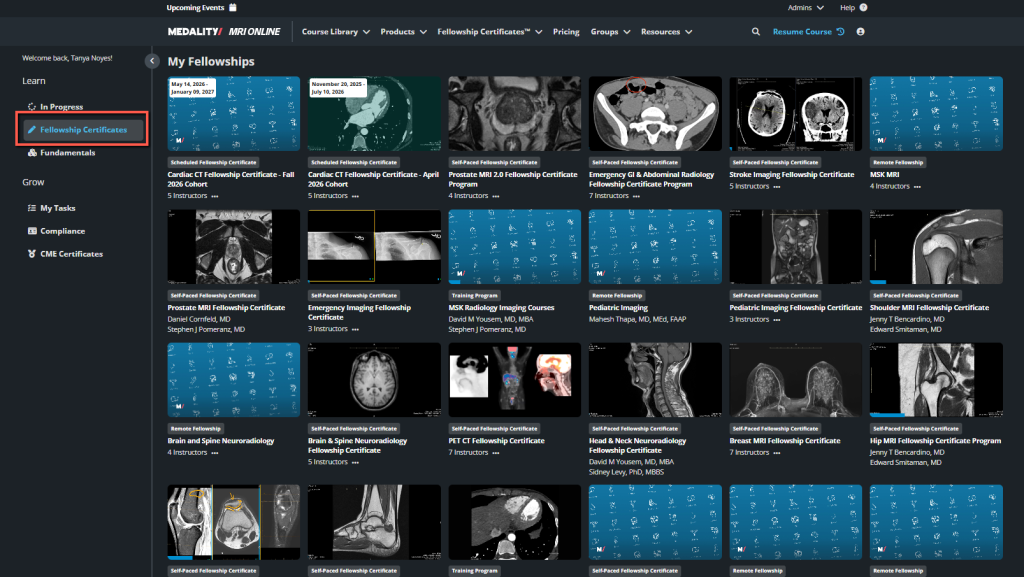This screenshot has height=577, width=1024.
Task: Show more instructors for Prostate MRI 2.0
Action: [x=496, y=196]
